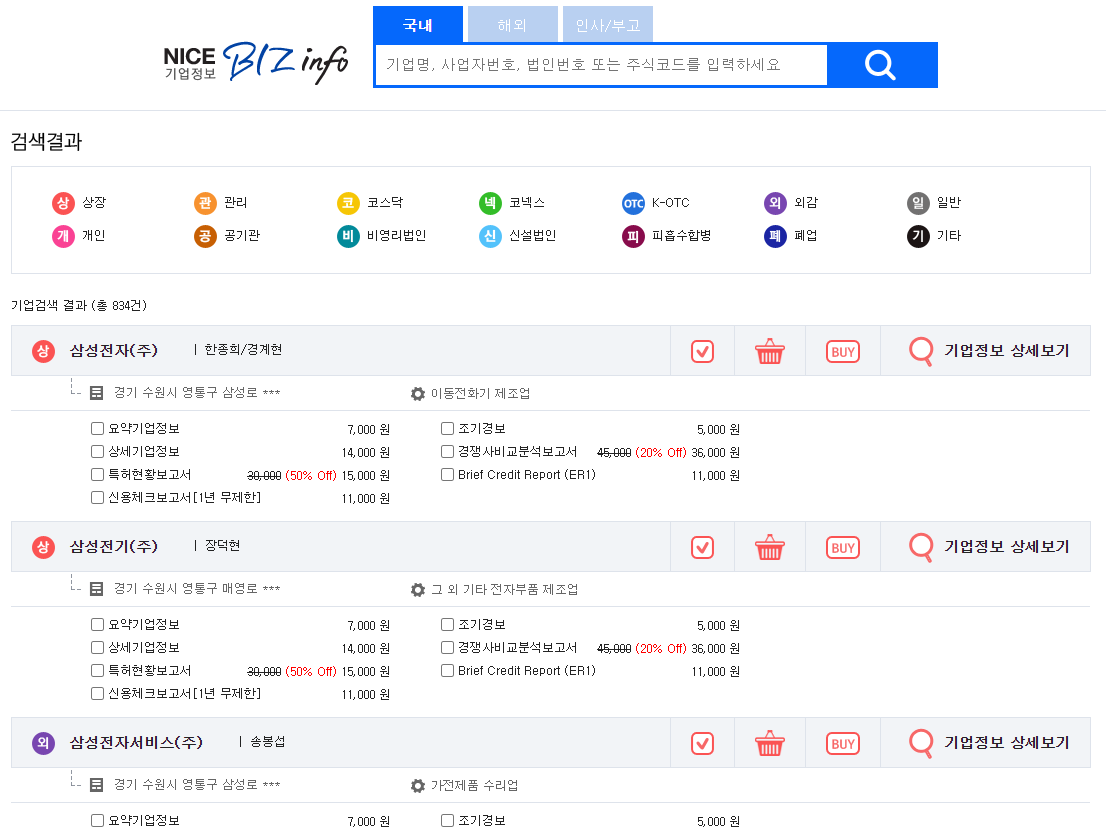Enable 신용체크보고서[1년 무제한] under 삼성전기(주)
The image size is (1106, 831).
98,694
